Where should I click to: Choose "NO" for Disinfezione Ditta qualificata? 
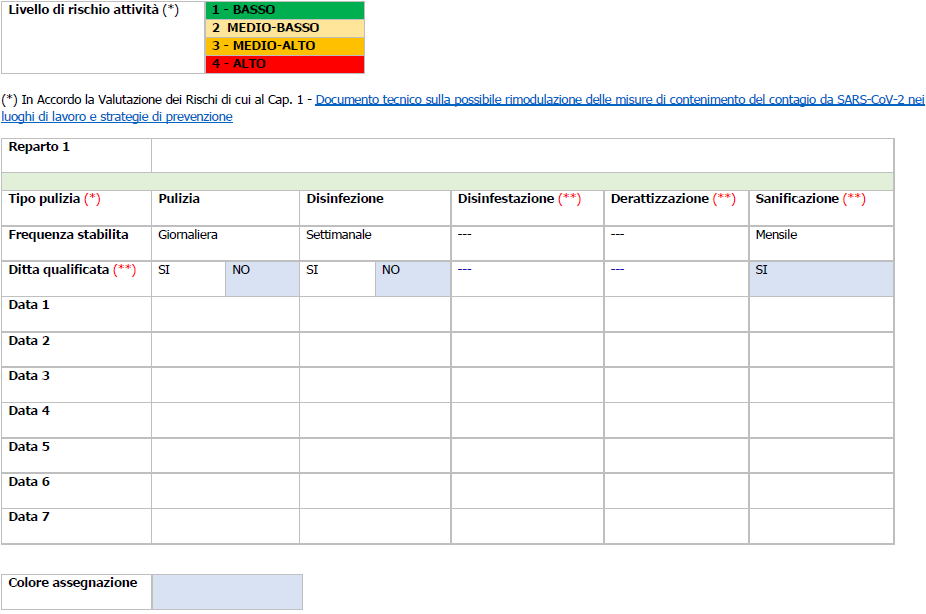click(x=412, y=279)
